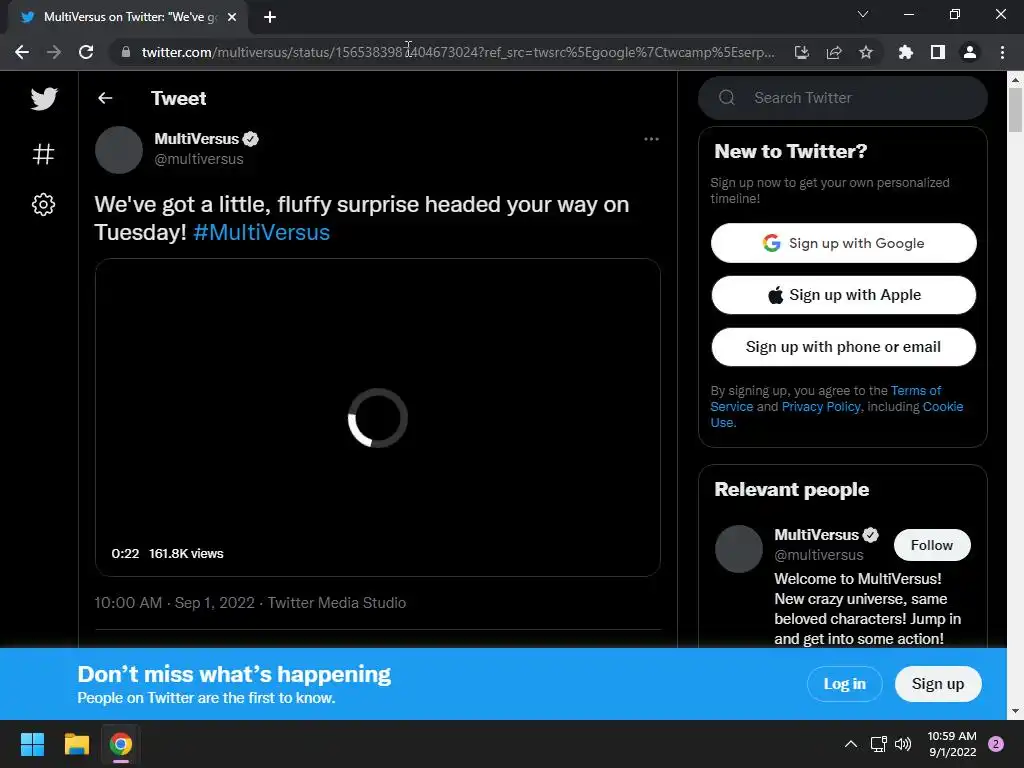
Task: Click MultiVersus avatar on the tweet
Action: point(119,150)
